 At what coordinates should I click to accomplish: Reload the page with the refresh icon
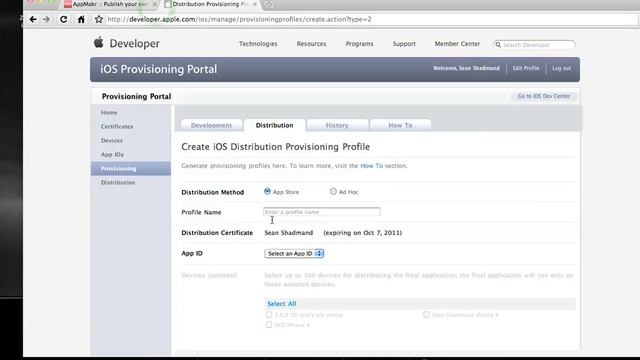(63, 19)
